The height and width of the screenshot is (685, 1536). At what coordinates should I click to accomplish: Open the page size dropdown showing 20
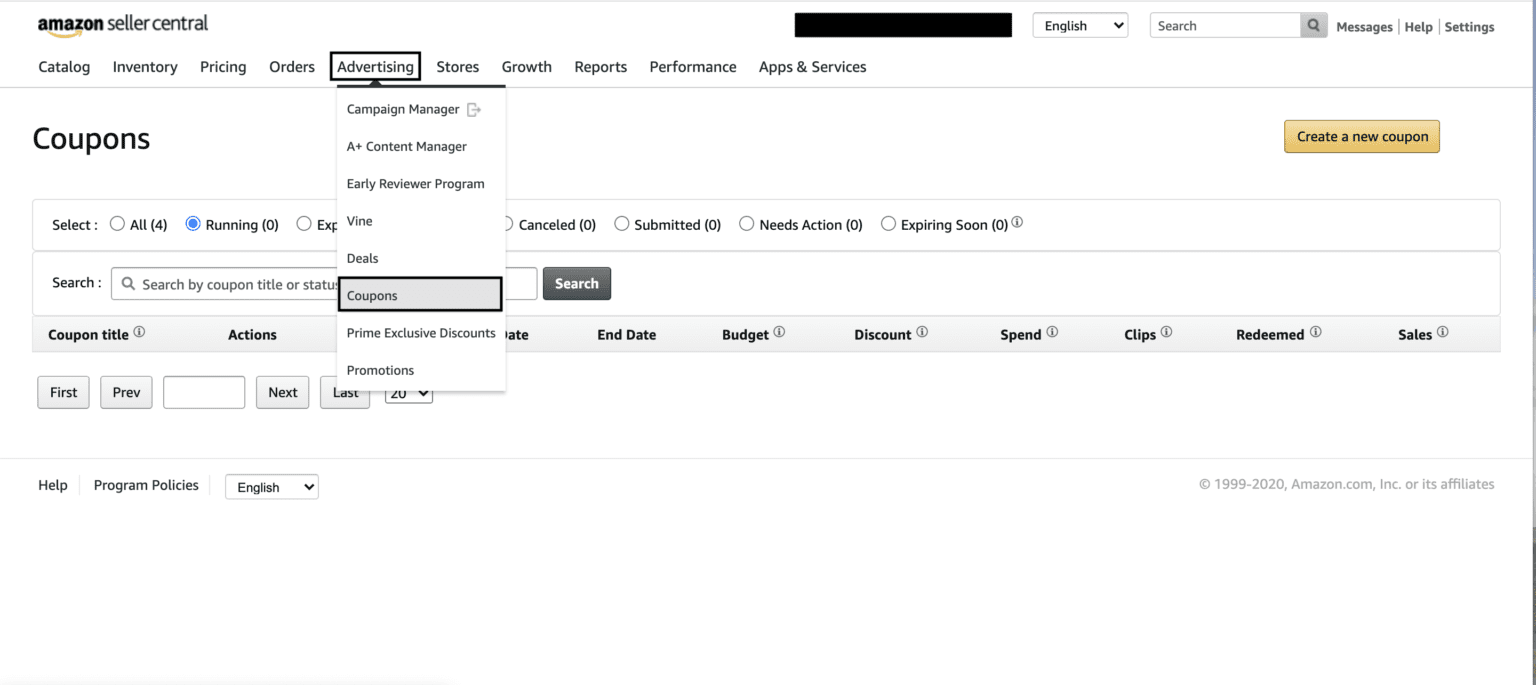point(408,393)
